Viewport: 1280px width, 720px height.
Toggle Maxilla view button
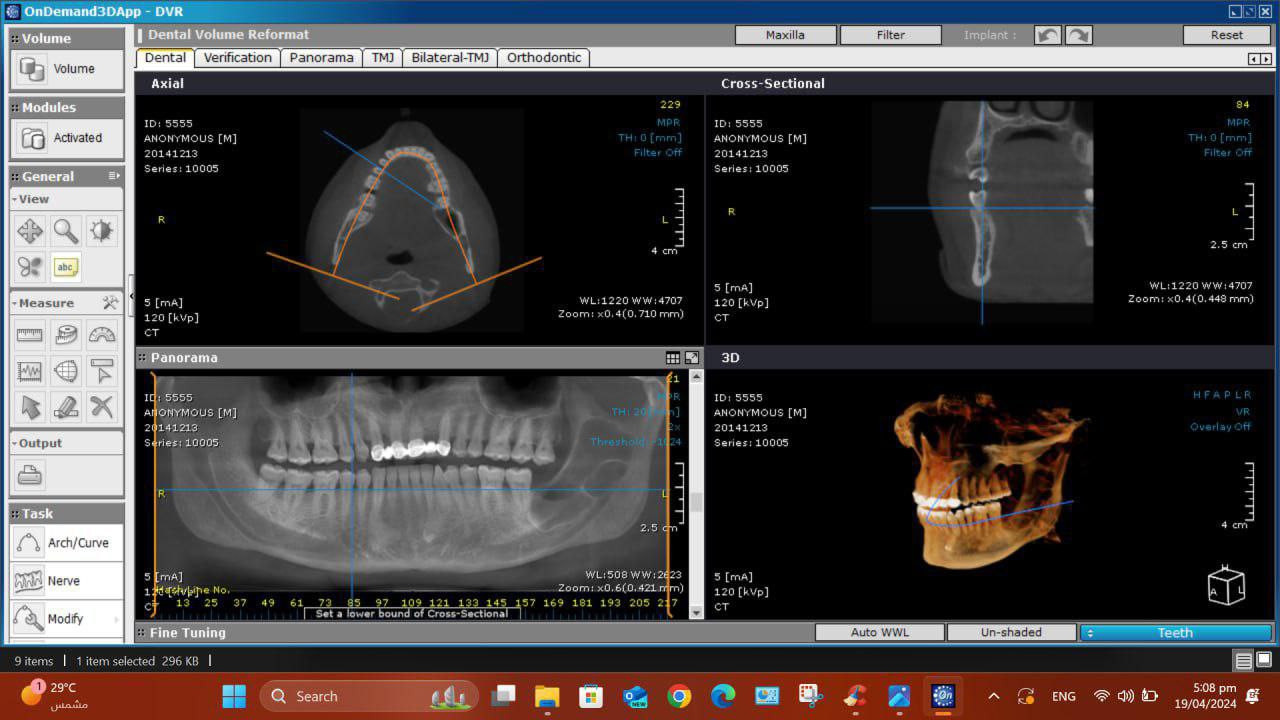(785, 35)
